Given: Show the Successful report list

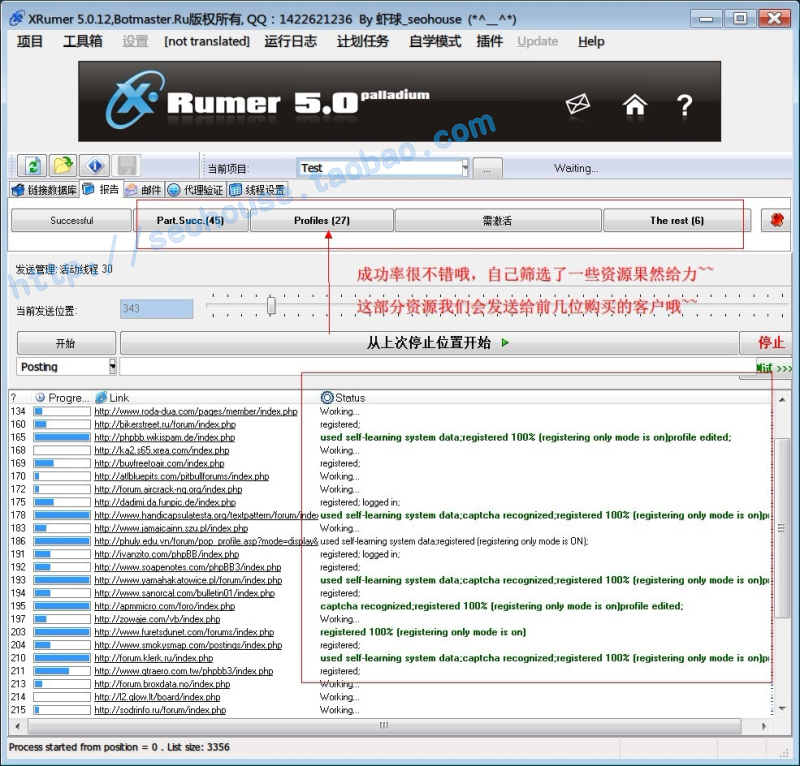Looking at the screenshot, I should click(71, 220).
